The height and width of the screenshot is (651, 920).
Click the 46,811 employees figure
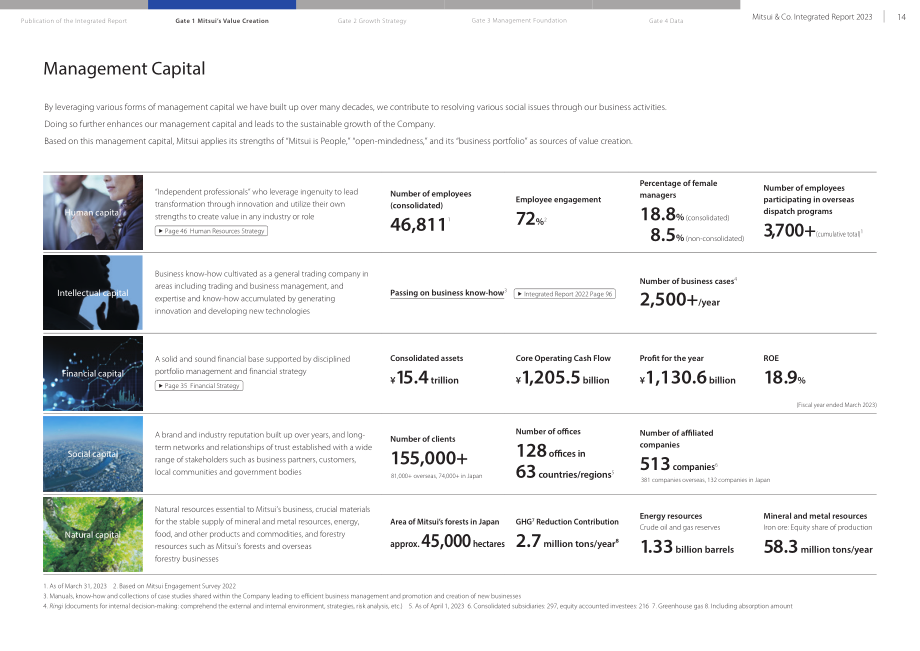coord(418,225)
